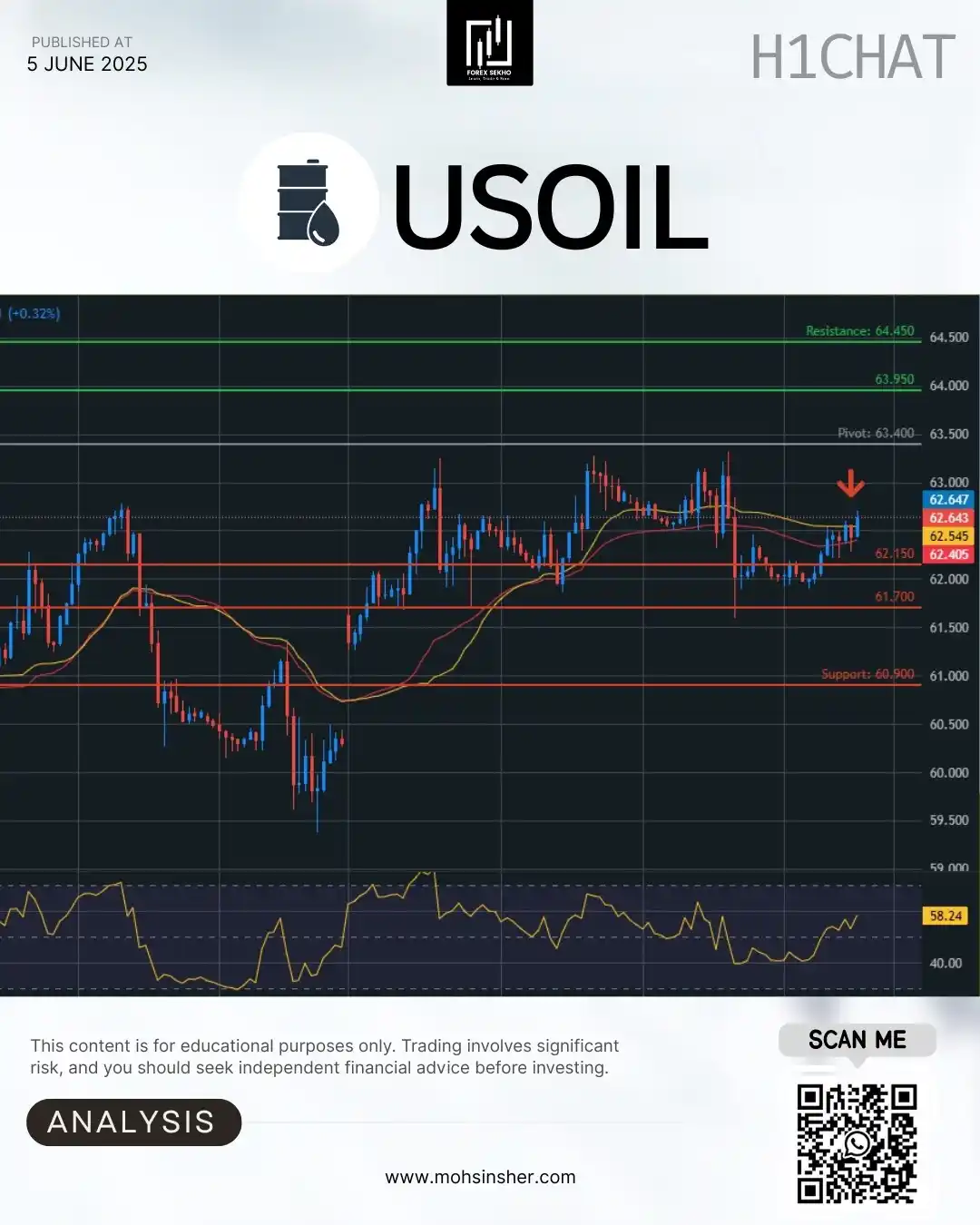Click the red 62.643 price tag
This screenshot has width=980, height=1225.
[948, 517]
